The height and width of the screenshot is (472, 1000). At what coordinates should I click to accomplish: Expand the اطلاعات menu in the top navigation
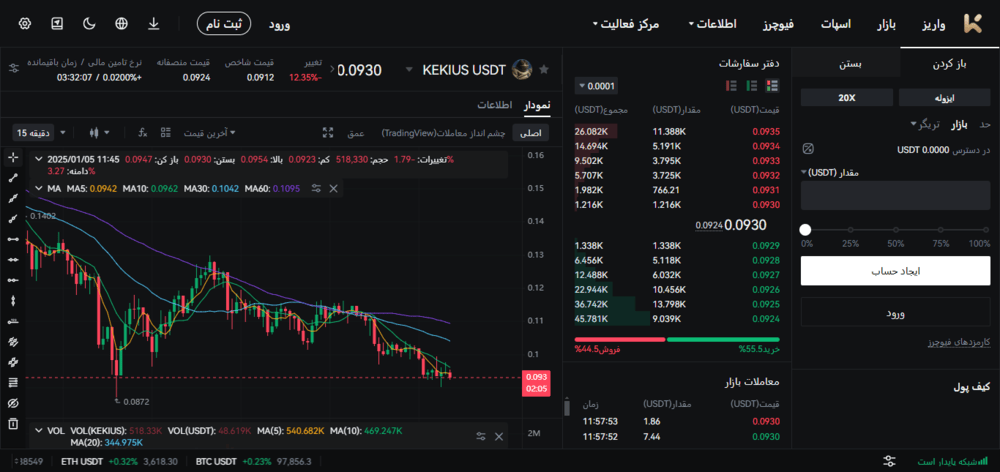tap(712, 24)
